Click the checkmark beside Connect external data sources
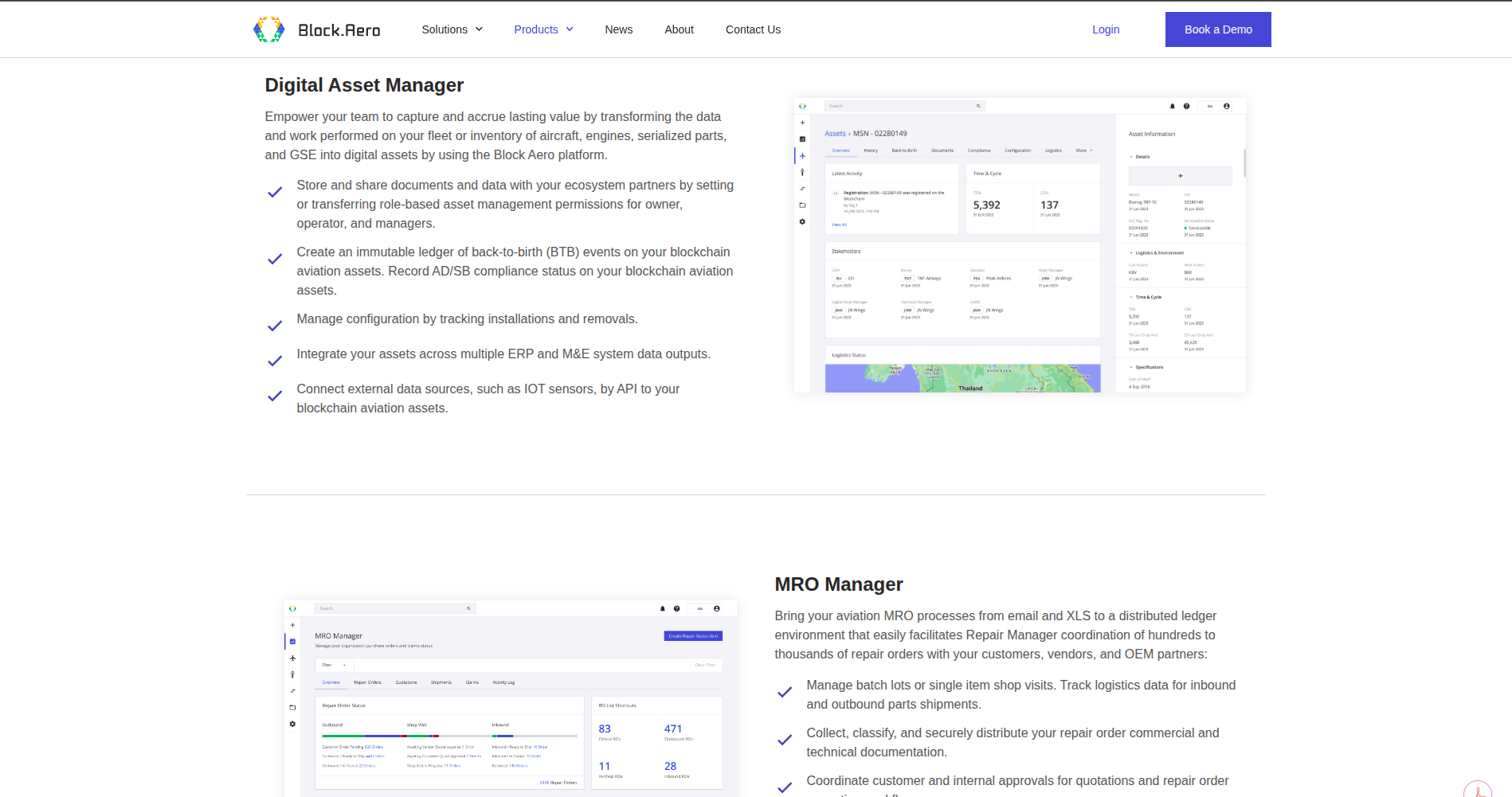The width and height of the screenshot is (1512, 797). click(x=275, y=396)
